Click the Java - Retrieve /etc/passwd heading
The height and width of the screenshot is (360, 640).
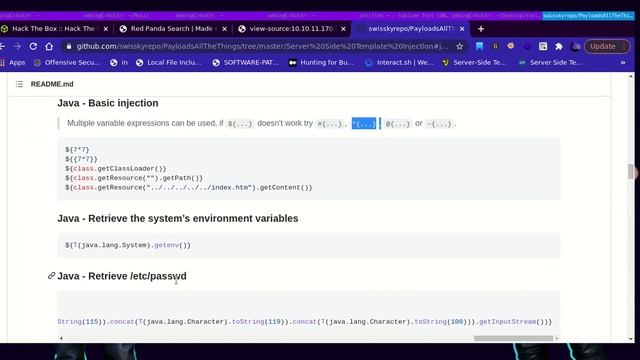tap(122, 276)
